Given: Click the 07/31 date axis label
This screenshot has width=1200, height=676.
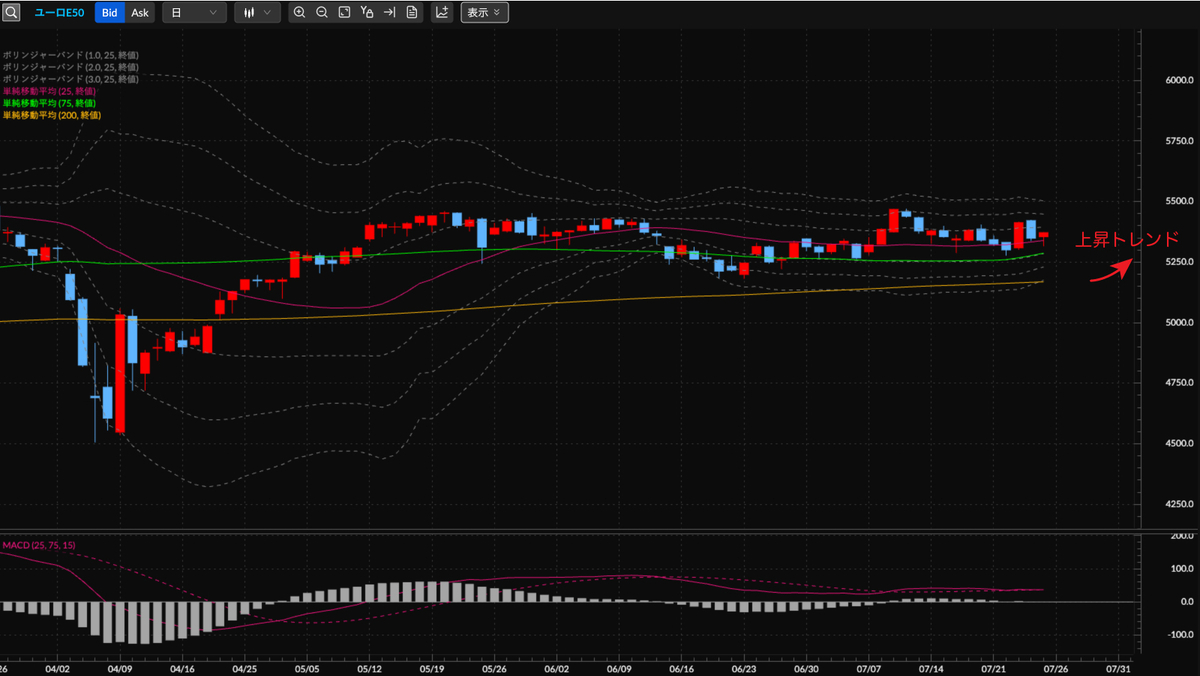Looking at the screenshot, I should 1118,668.
